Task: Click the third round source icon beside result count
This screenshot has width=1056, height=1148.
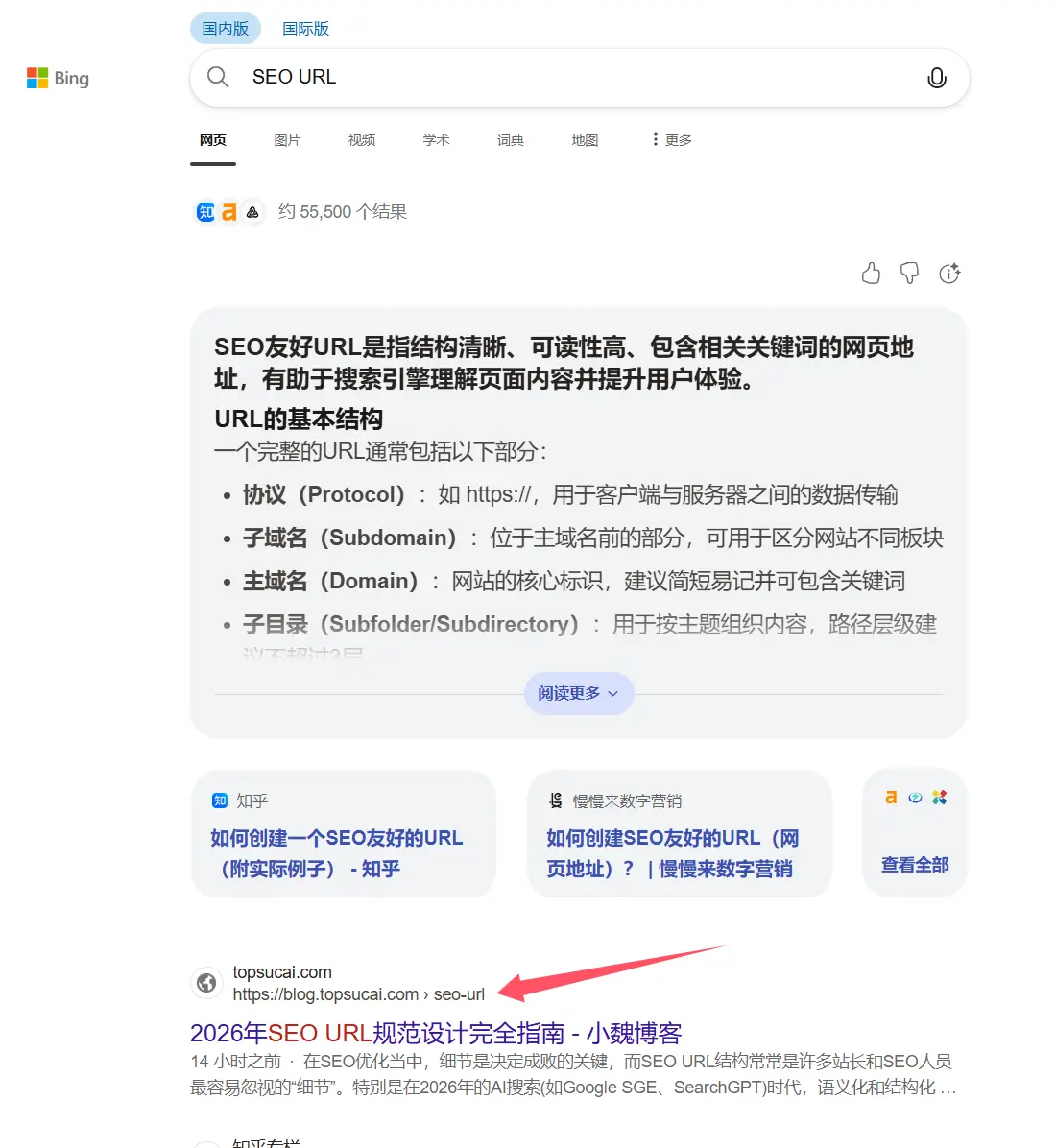Action: (x=252, y=212)
